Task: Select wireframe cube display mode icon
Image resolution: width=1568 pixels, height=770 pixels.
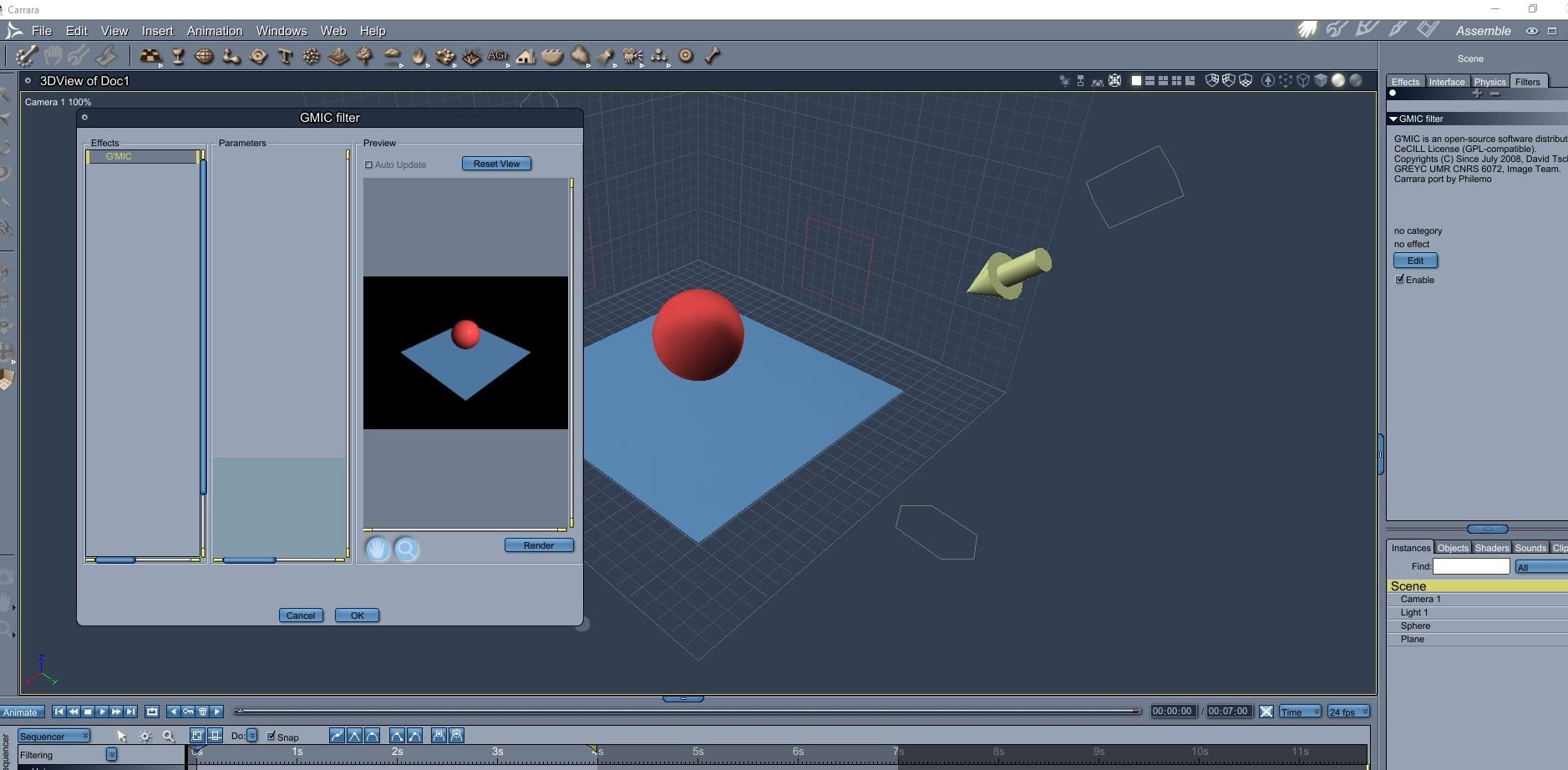Action: click(x=1303, y=80)
